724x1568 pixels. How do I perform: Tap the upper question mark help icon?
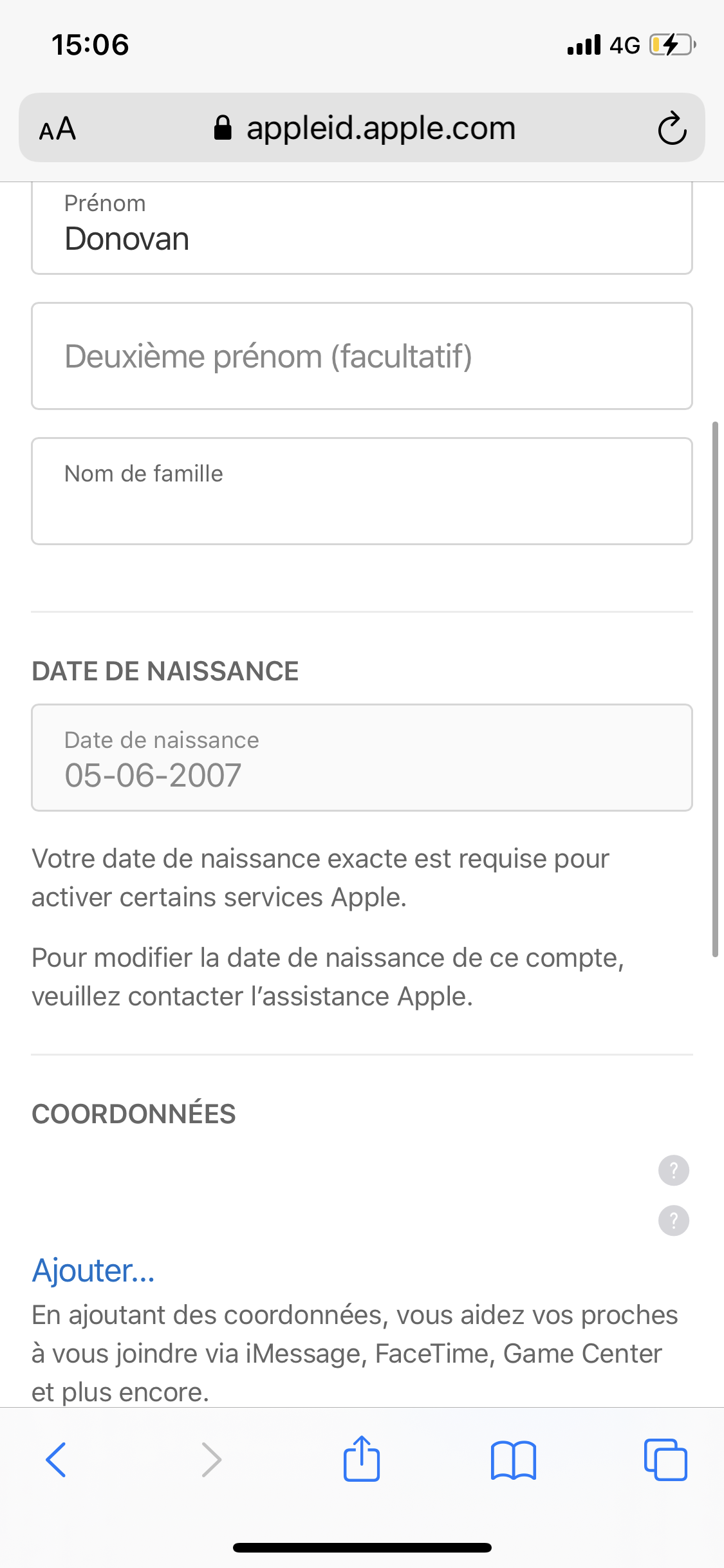[x=673, y=1170]
